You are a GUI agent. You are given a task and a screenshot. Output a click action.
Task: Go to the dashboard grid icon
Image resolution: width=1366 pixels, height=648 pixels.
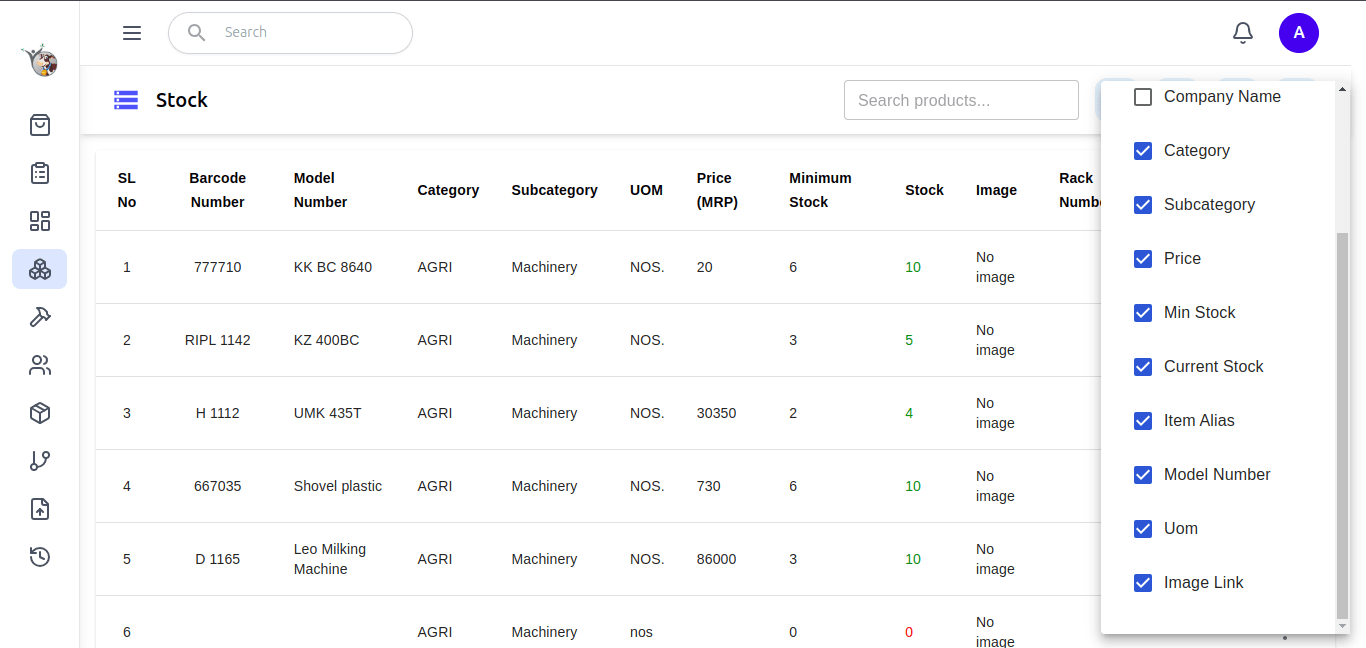(40, 221)
